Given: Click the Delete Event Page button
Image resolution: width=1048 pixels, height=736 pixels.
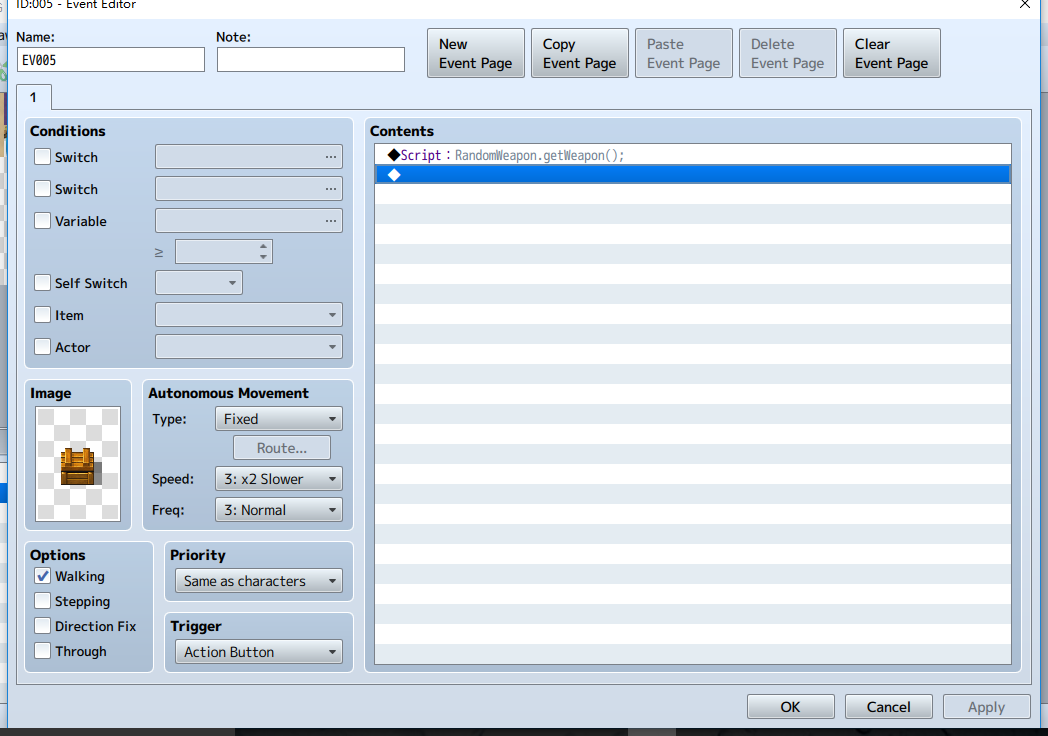Looking at the screenshot, I should 787,53.
